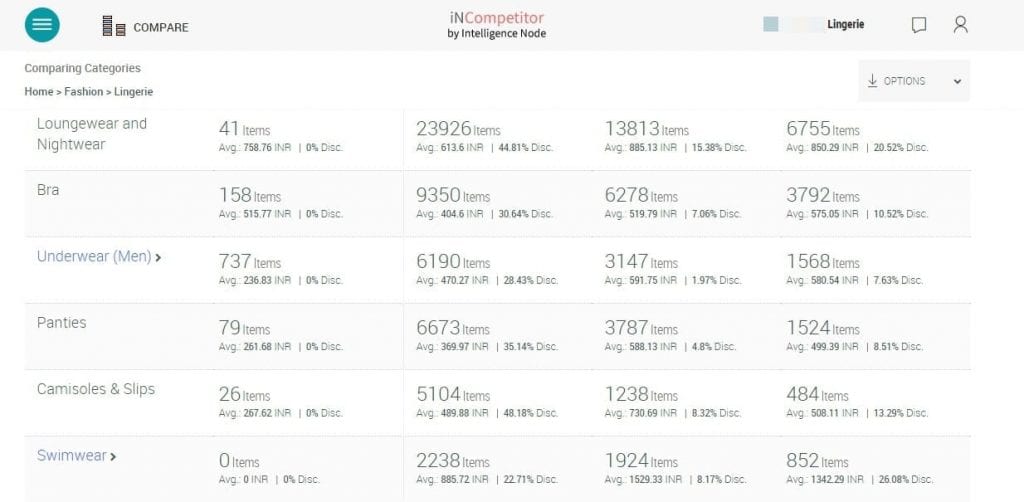Select the Camisoles & Slips row label
The image size is (1024, 502).
[x=96, y=389]
